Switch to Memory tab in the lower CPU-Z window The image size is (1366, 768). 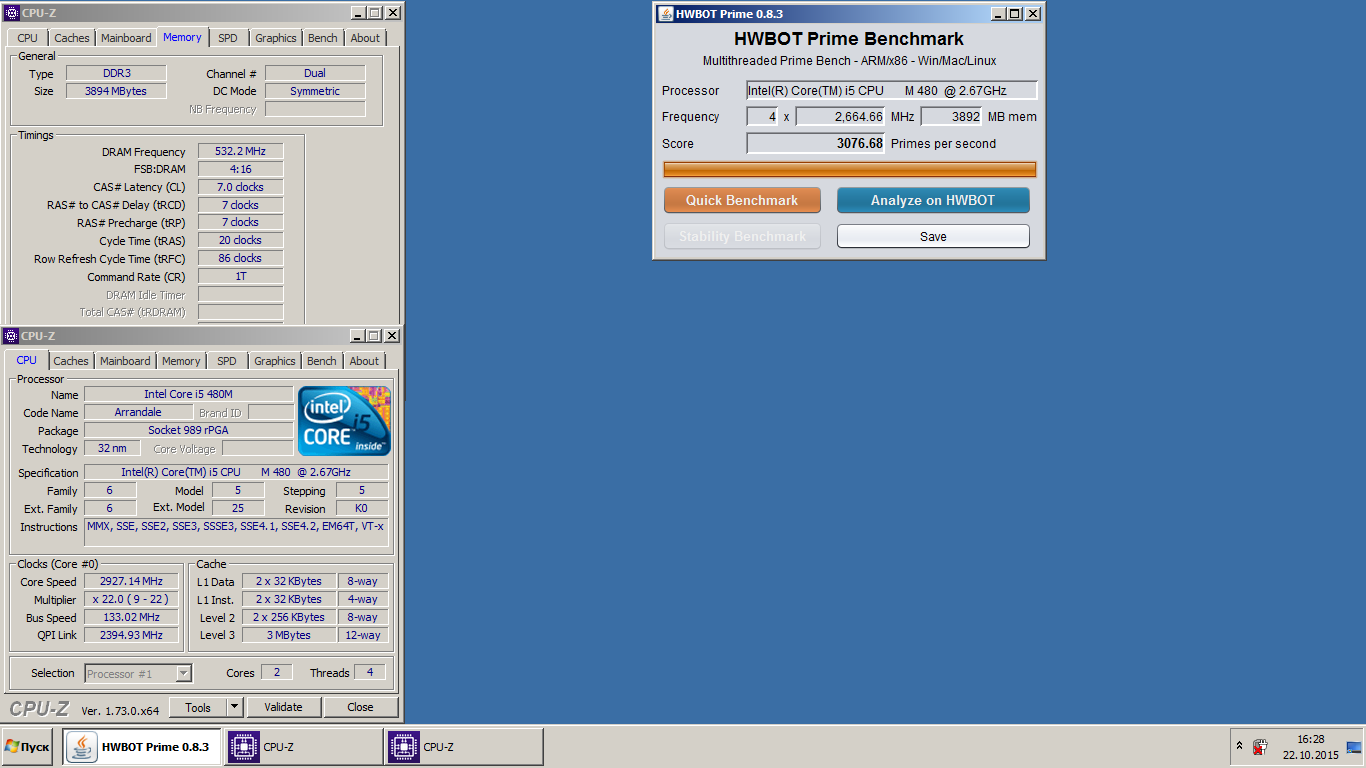coord(181,361)
